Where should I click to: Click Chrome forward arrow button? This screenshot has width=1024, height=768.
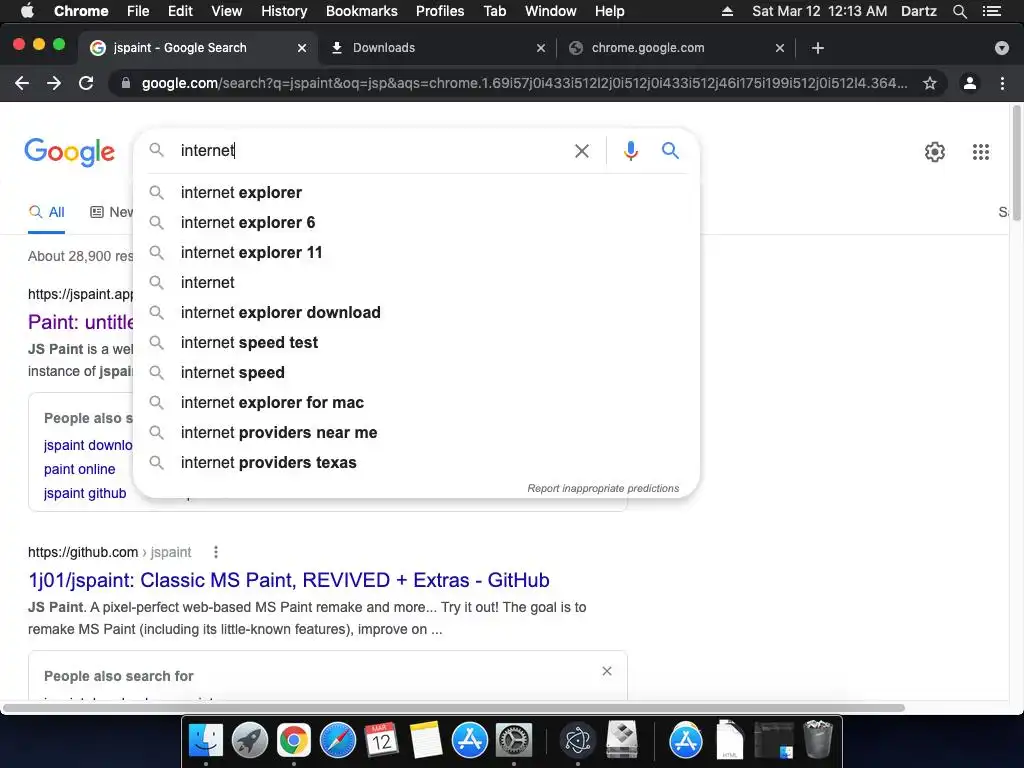click(x=54, y=83)
